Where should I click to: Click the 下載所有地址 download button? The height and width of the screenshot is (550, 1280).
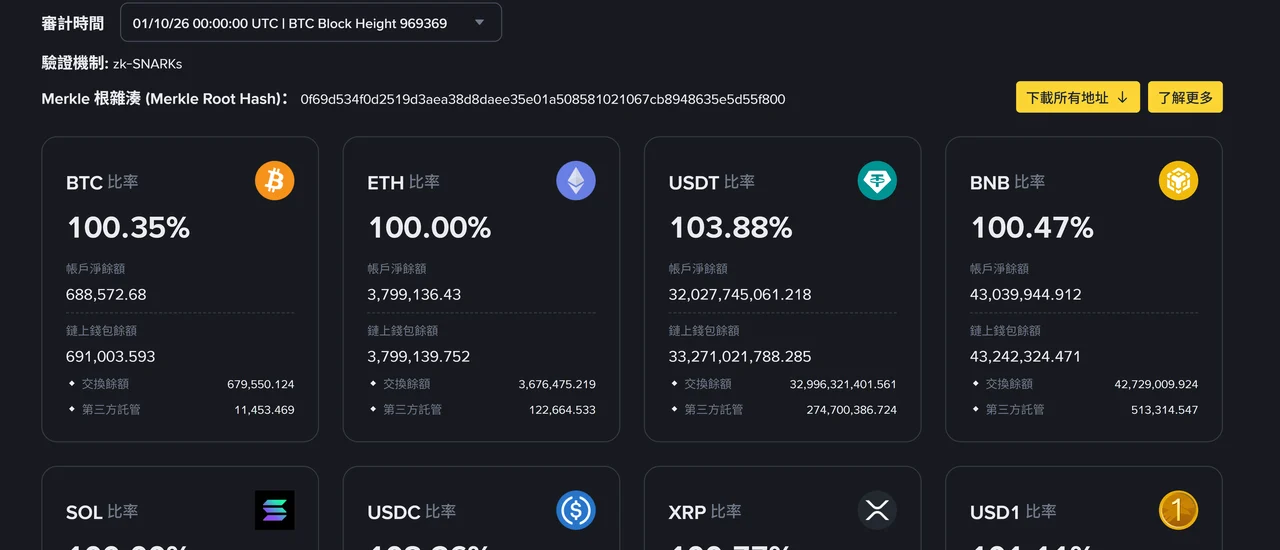(1078, 97)
